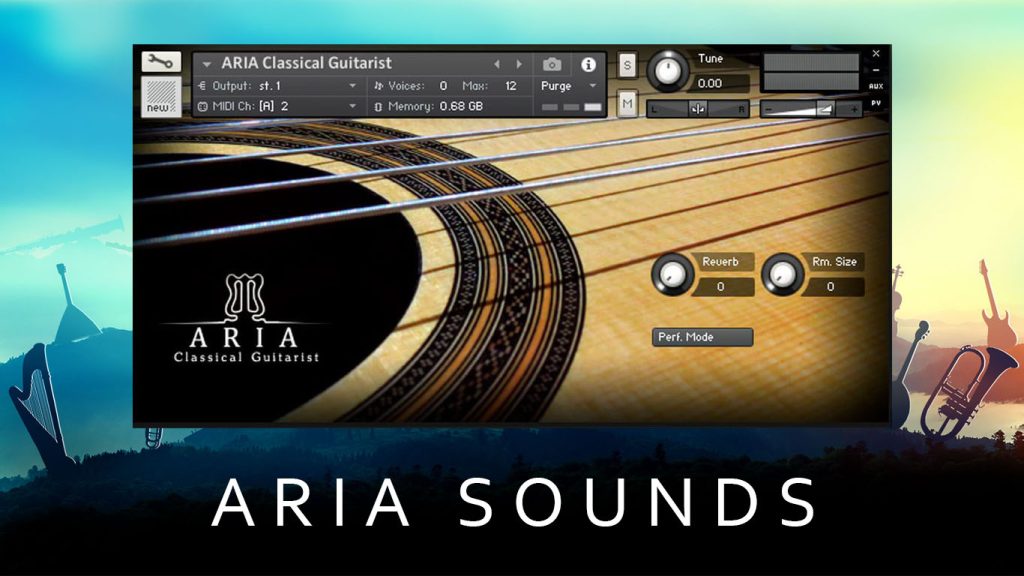This screenshot has height=576, width=1024.
Task: Center the pan control icon
Action: [x=697, y=109]
